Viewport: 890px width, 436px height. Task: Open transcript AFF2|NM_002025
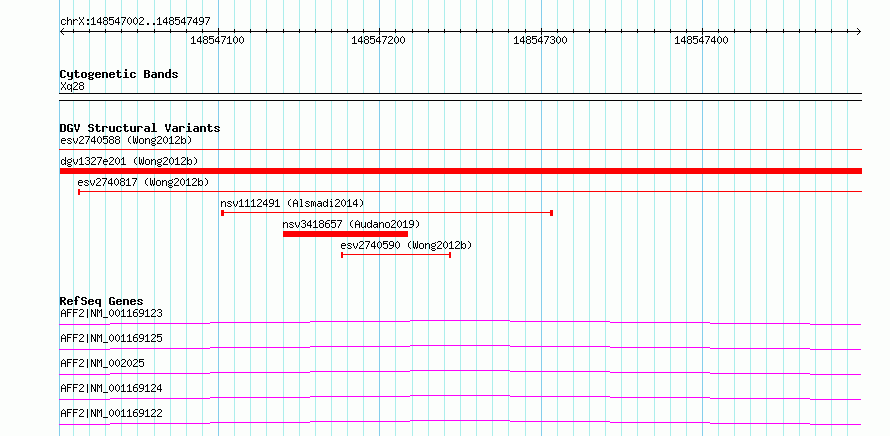pos(102,363)
